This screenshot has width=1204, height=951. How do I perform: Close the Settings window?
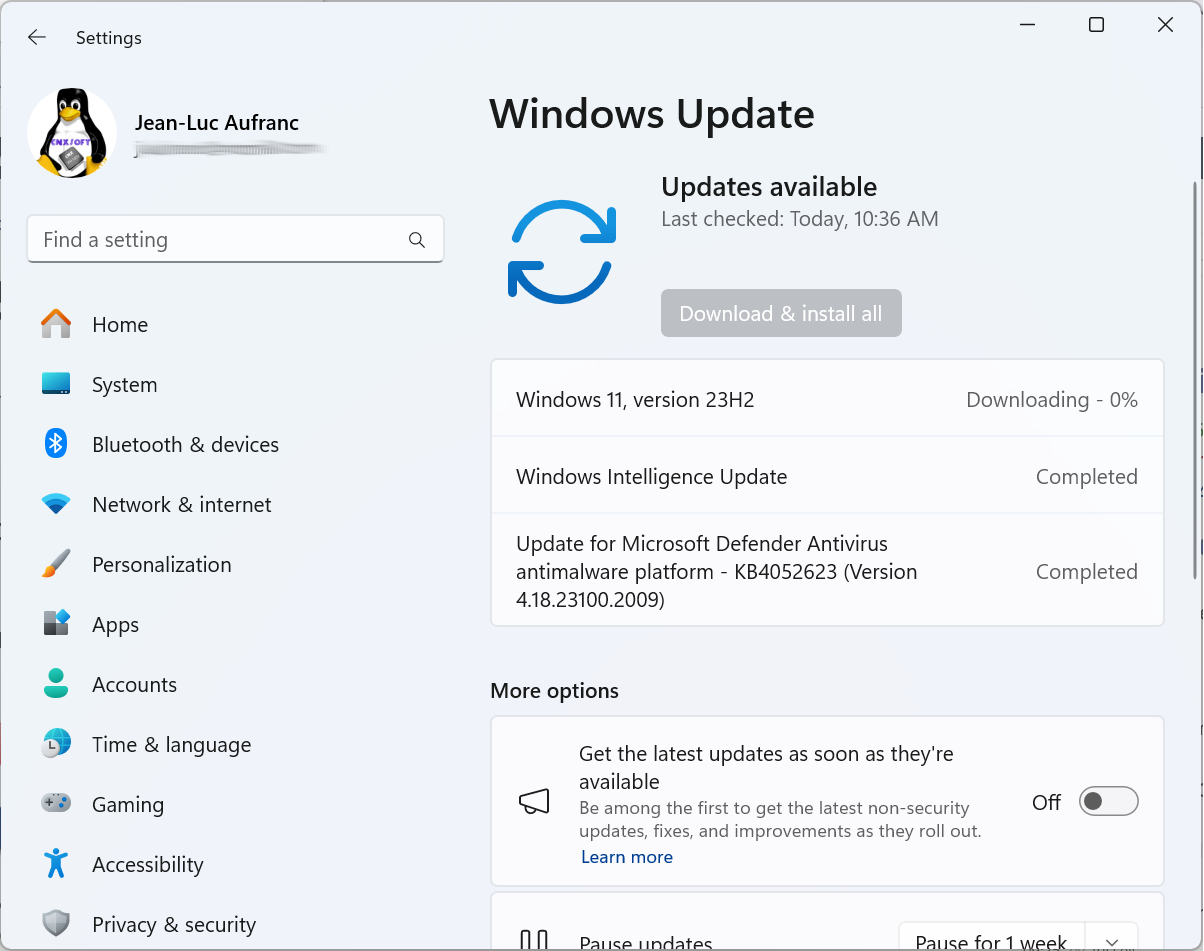pyautogui.click(x=1165, y=25)
